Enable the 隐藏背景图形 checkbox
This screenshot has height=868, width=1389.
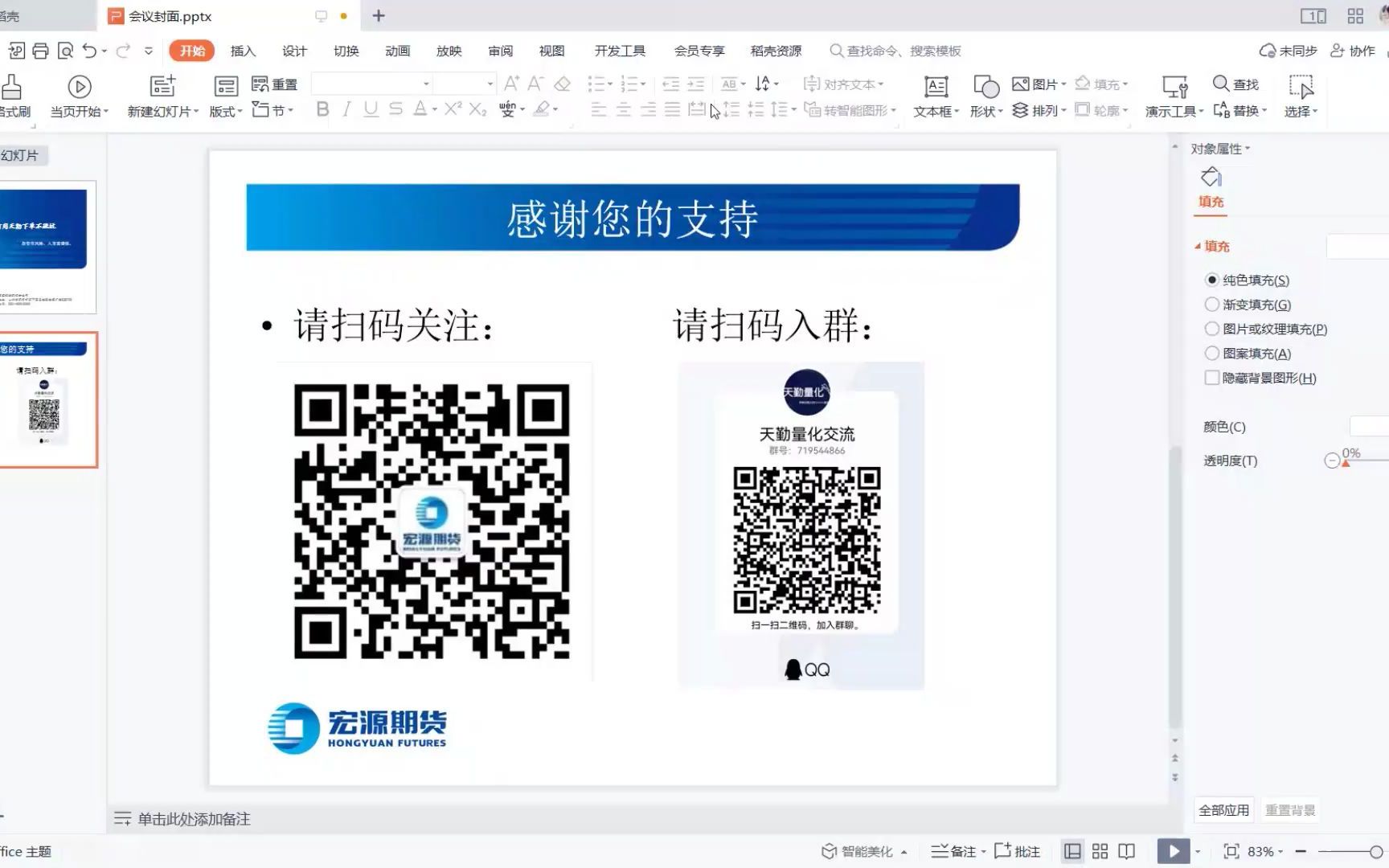[x=1211, y=377]
